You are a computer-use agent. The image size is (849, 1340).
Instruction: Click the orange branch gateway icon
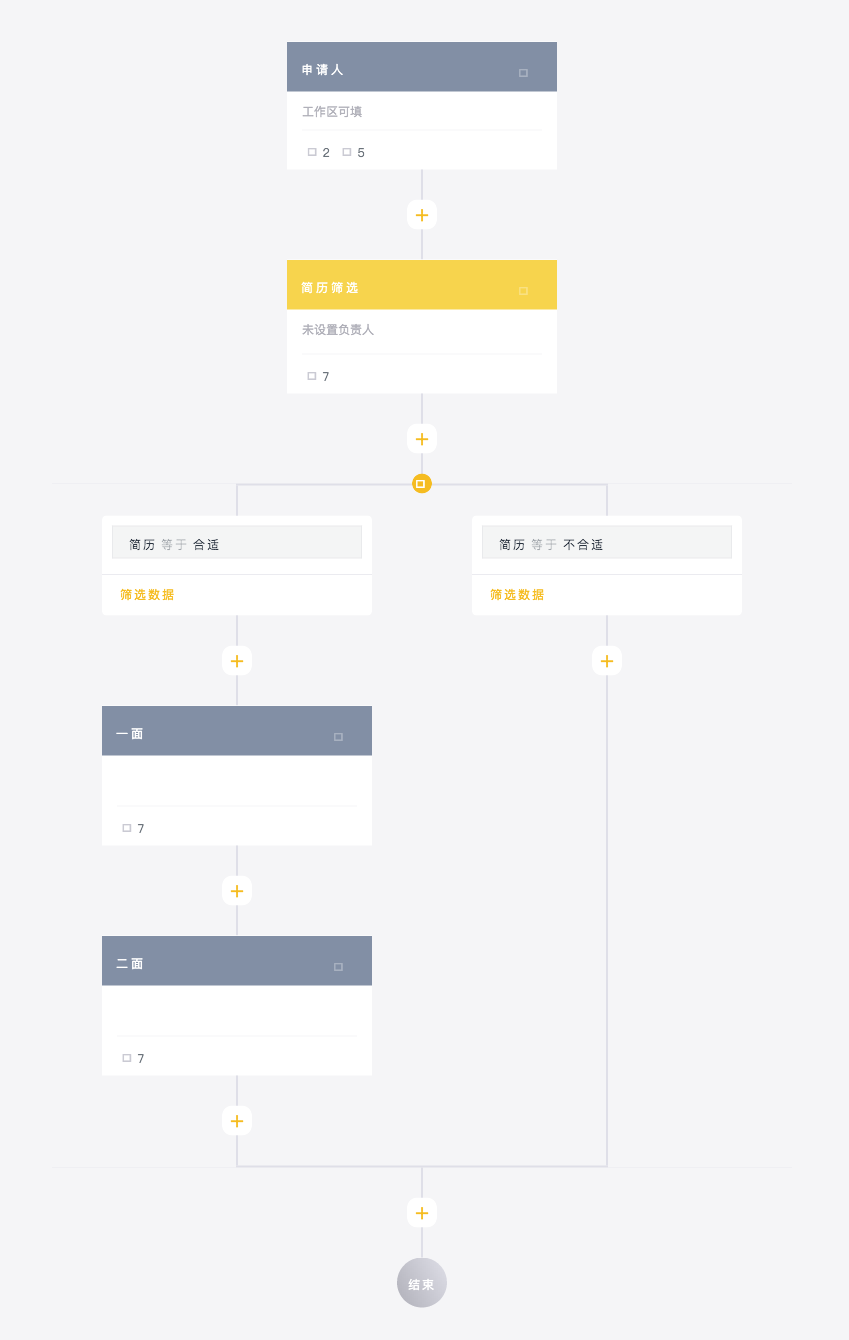tap(421, 484)
